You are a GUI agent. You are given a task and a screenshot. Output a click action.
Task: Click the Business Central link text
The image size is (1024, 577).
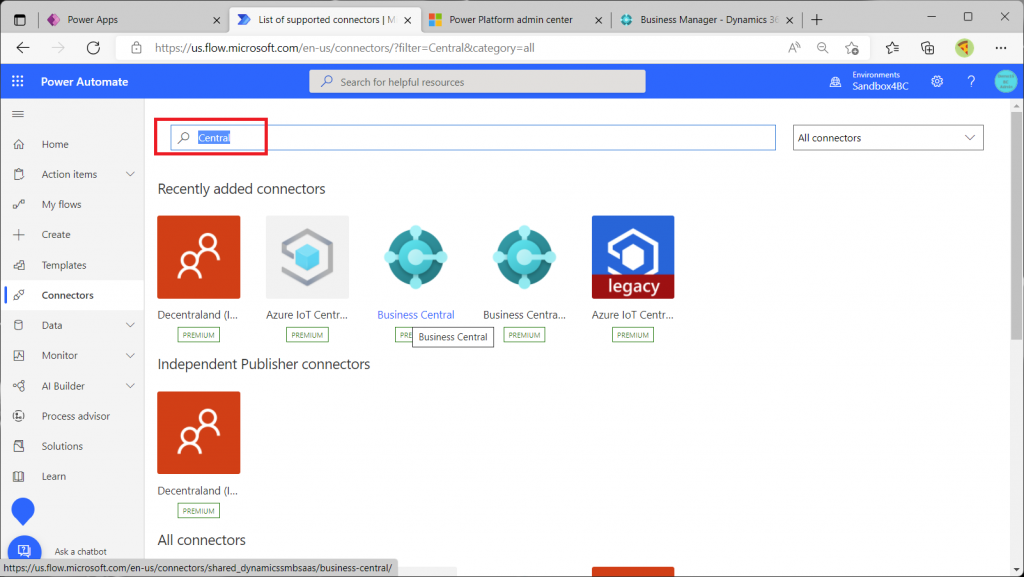(415, 315)
